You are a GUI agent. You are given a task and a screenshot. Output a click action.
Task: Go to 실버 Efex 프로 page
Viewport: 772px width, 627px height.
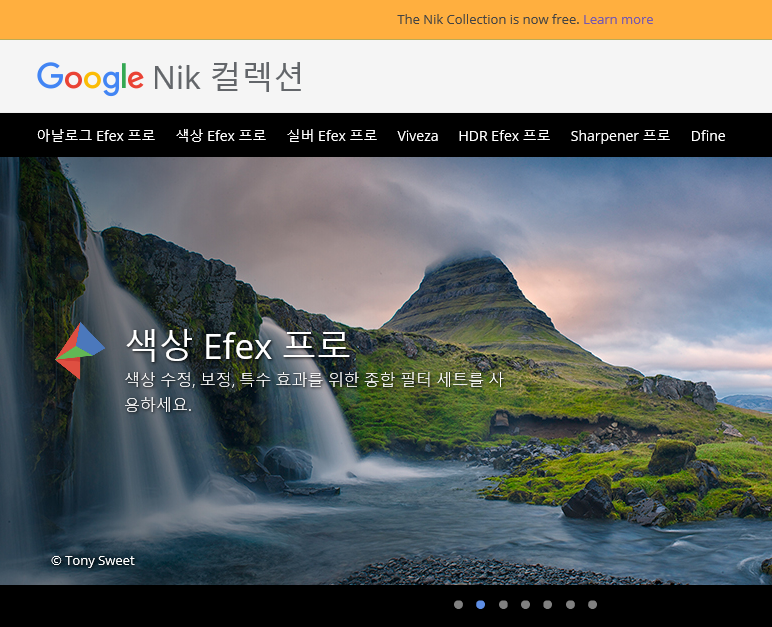(x=331, y=136)
